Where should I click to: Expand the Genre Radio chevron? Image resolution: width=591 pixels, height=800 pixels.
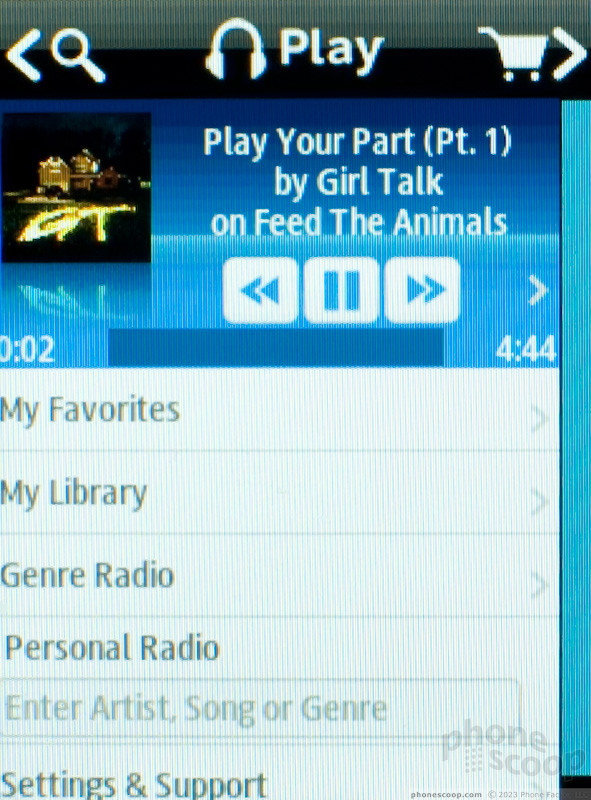540,585
